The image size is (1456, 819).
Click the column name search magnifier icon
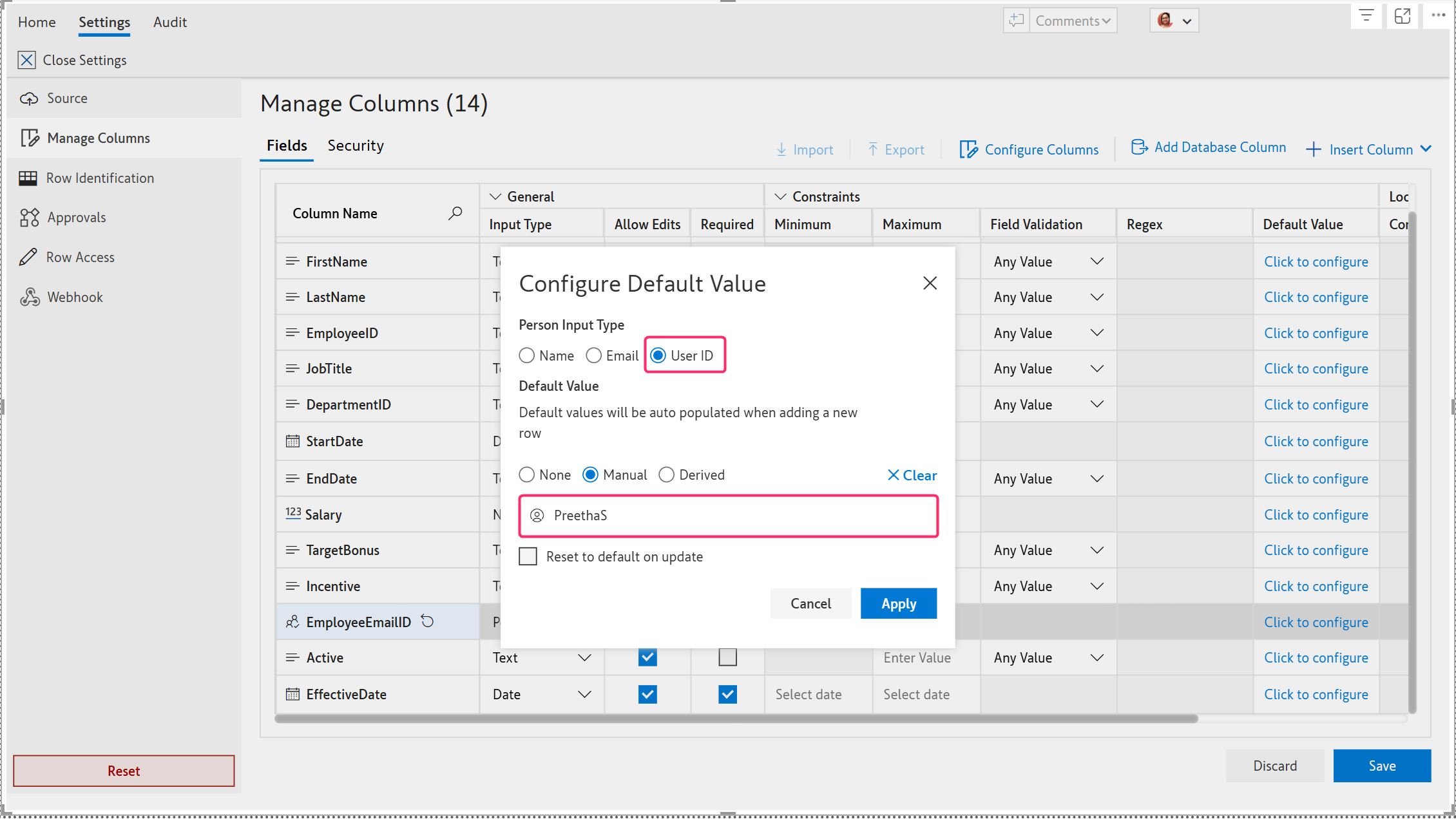455,213
